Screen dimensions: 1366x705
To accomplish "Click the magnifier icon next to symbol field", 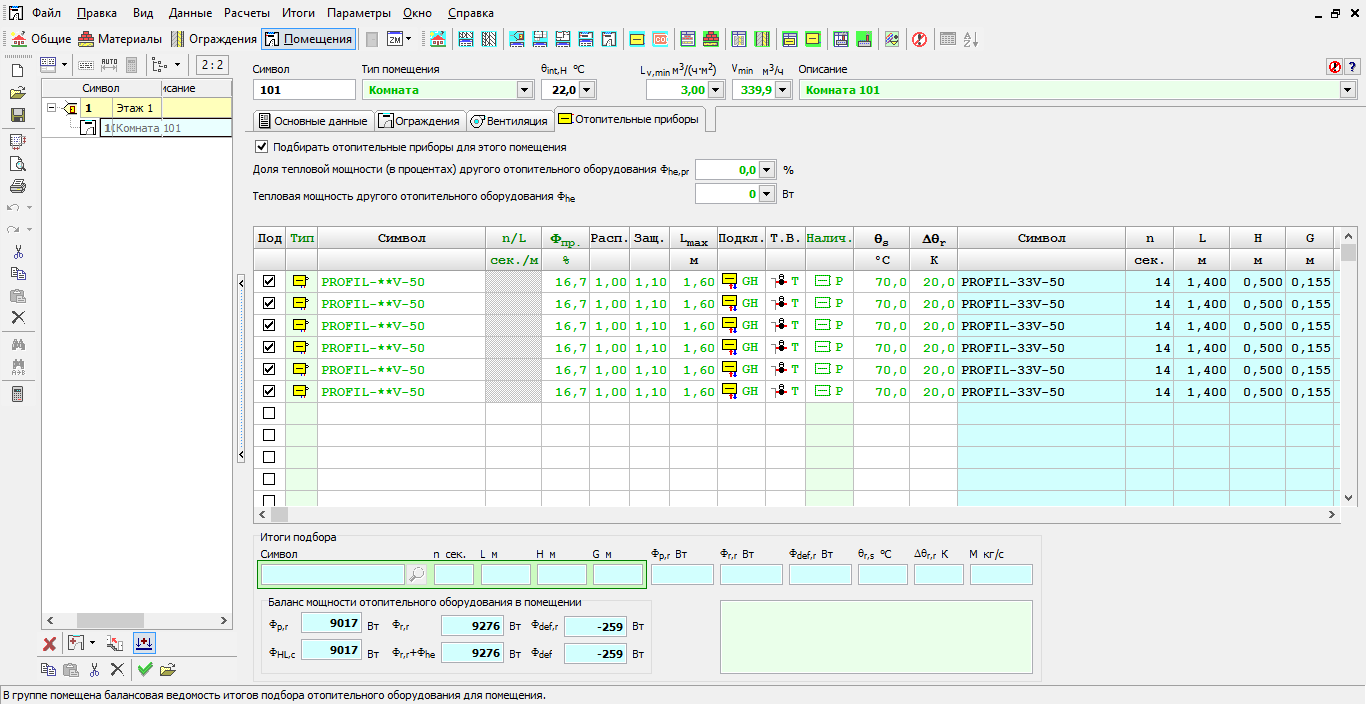I will coord(417,574).
